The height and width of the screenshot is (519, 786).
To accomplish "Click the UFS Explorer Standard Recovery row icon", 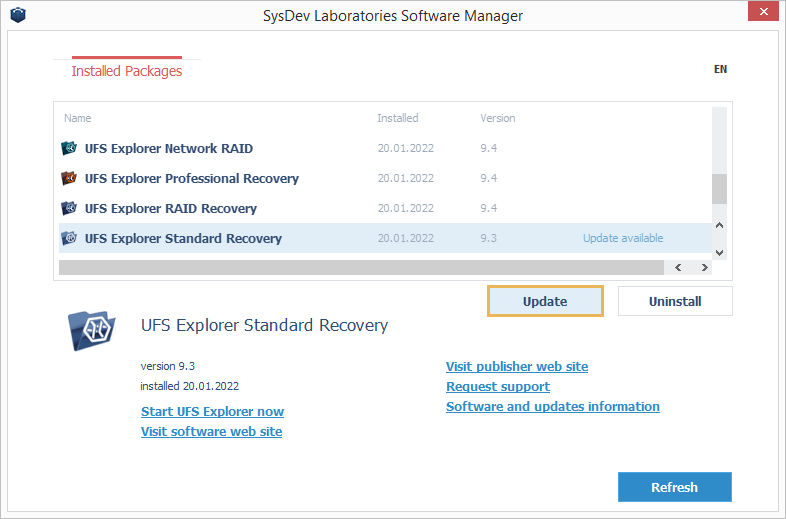I will tap(69, 238).
